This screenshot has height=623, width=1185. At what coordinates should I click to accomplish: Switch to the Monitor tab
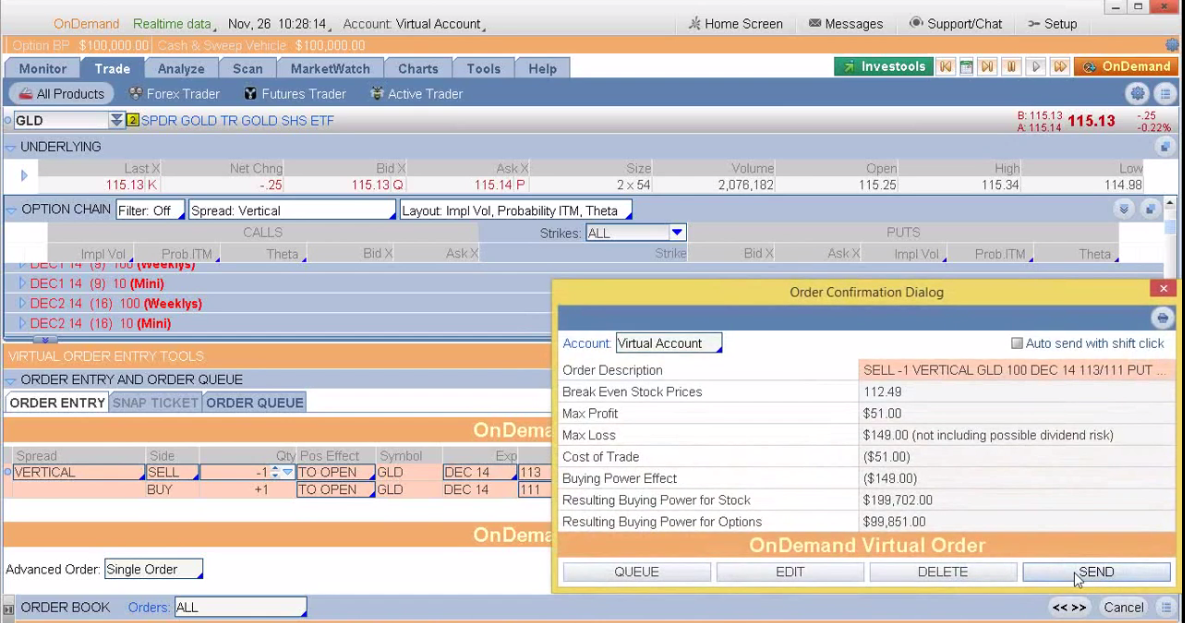click(x=42, y=68)
